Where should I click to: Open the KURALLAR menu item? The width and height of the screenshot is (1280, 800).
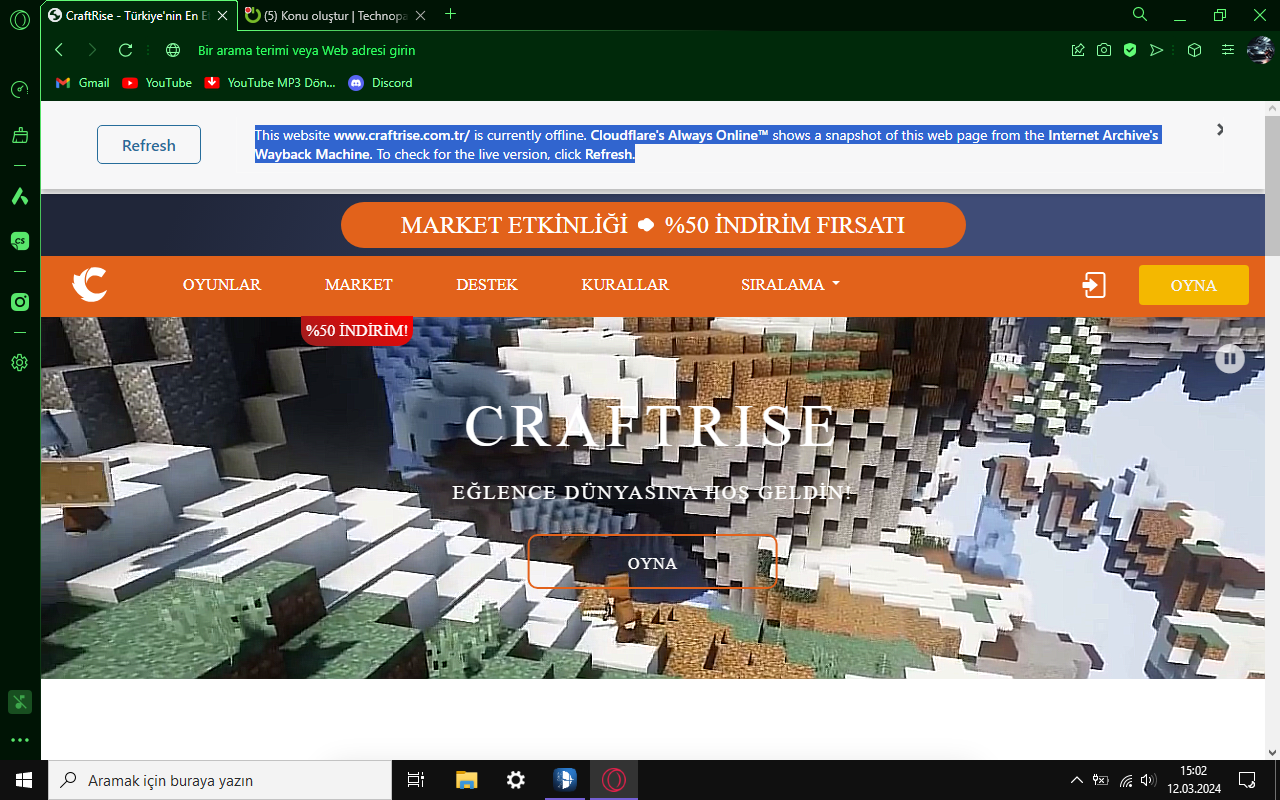click(x=625, y=285)
